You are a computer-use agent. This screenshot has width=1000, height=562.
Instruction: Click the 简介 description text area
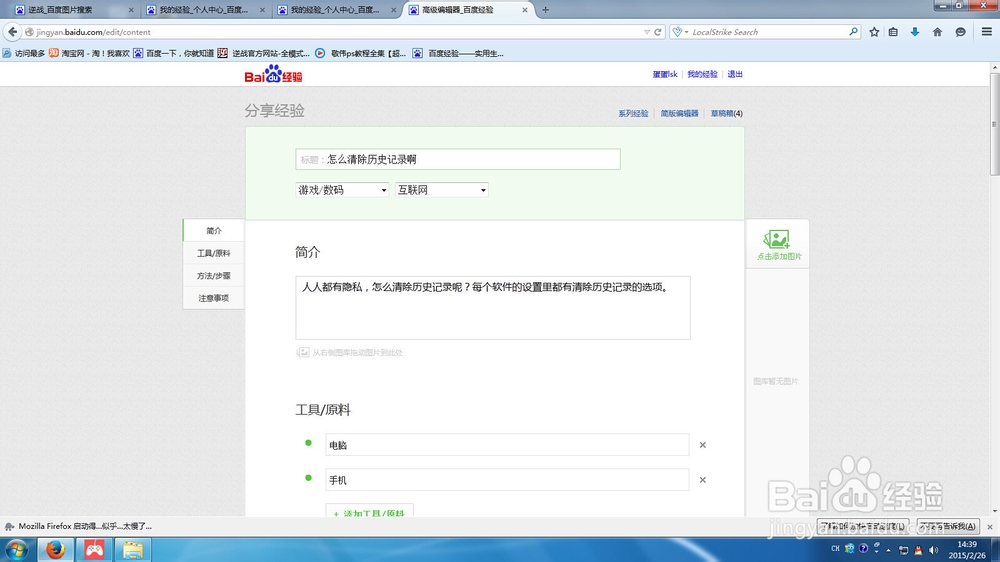[492, 307]
